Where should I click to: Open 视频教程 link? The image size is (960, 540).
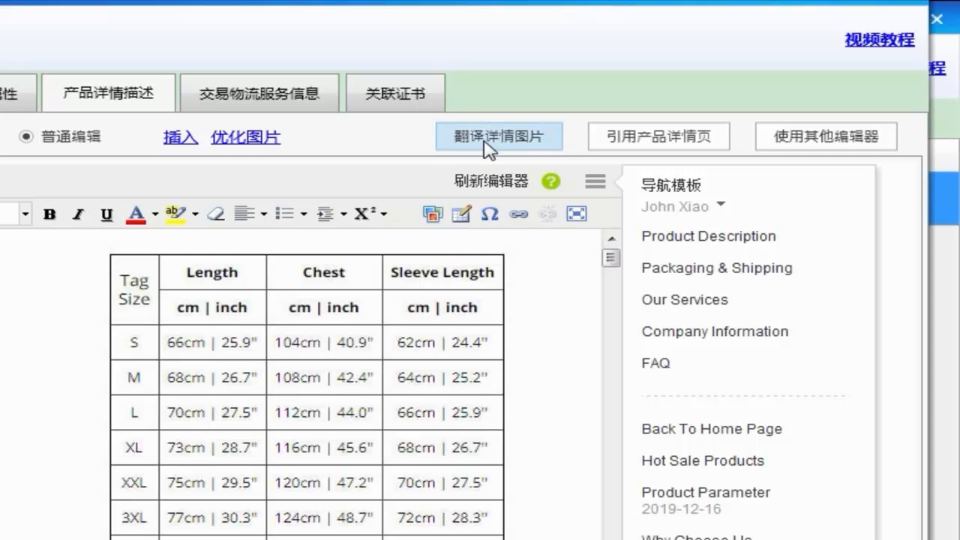[x=880, y=40]
